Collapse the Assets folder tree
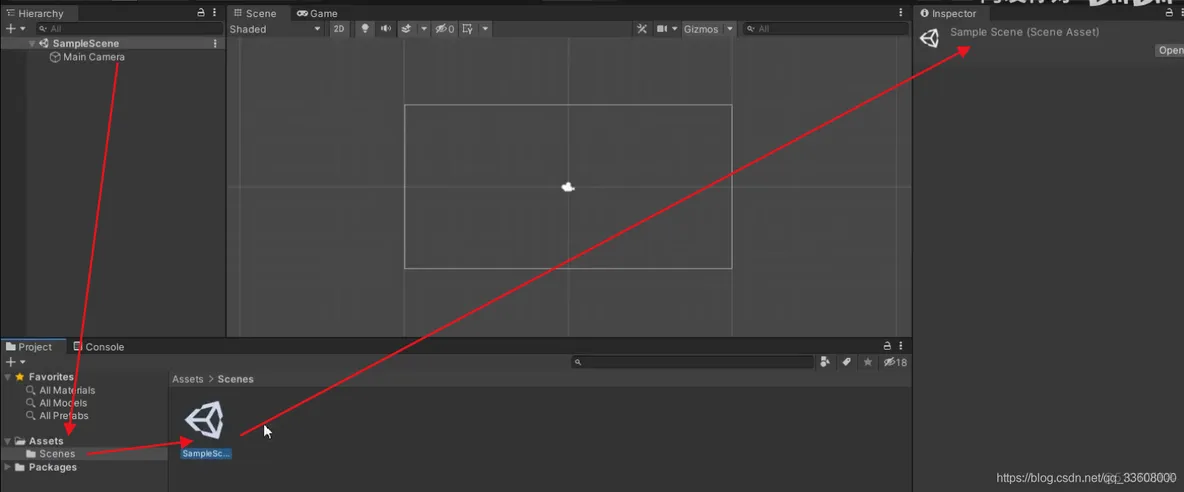The image size is (1184, 492). point(8,441)
